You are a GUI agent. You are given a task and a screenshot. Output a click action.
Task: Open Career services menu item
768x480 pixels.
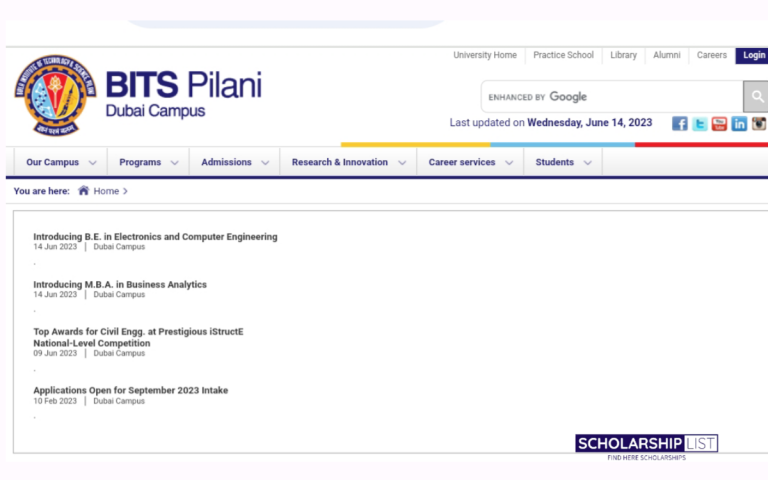tap(462, 162)
